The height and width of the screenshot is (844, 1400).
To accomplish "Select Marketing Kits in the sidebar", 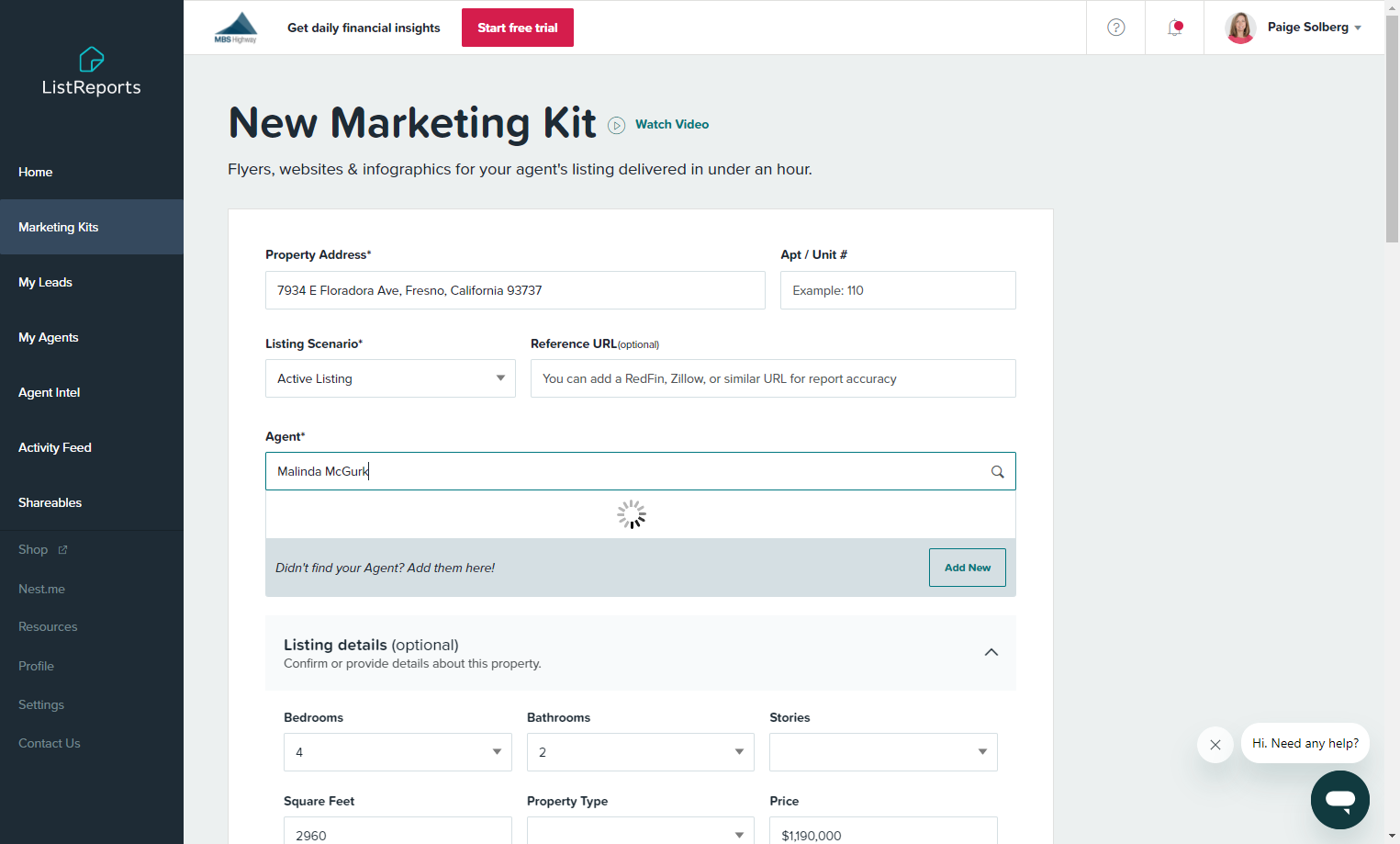I will [92, 227].
